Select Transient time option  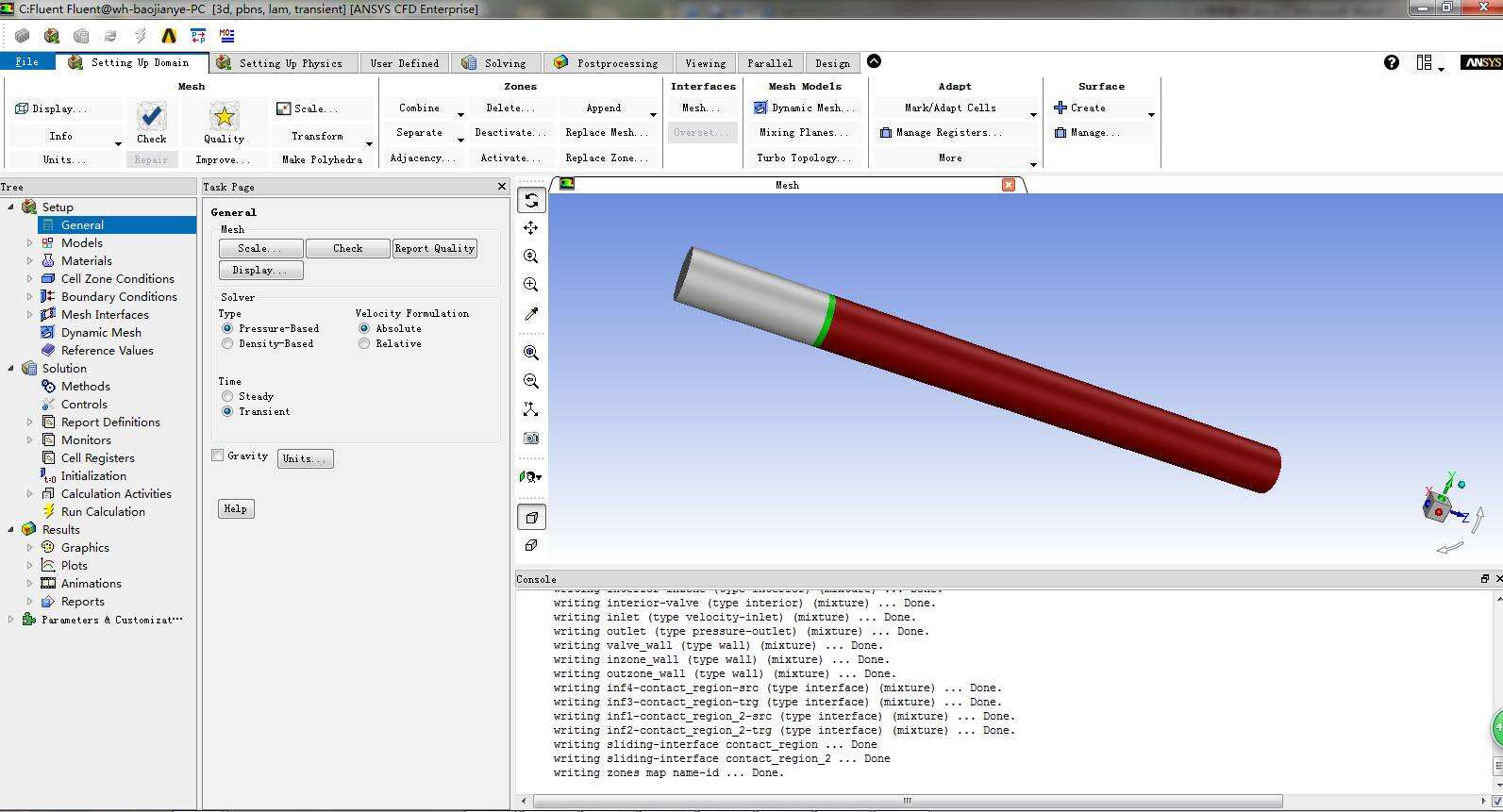click(x=227, y=411)
